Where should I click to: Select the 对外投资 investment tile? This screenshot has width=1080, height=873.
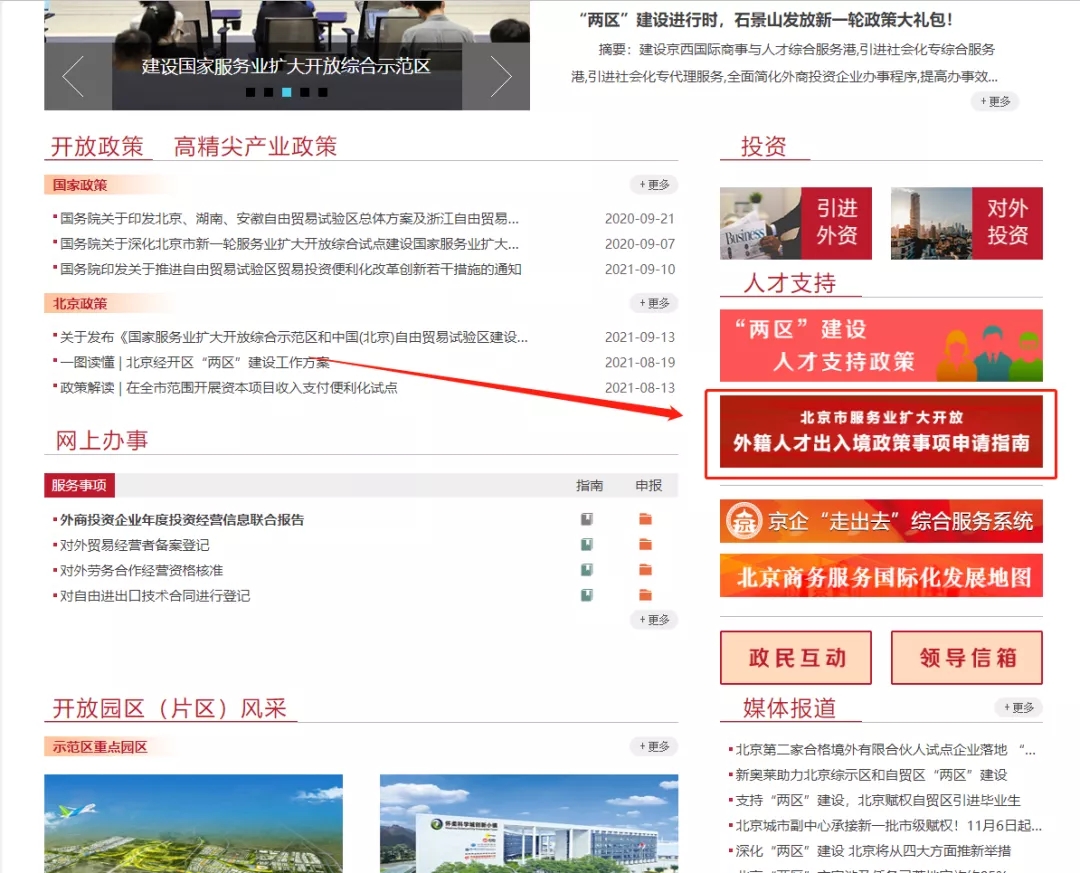point(966,224)
